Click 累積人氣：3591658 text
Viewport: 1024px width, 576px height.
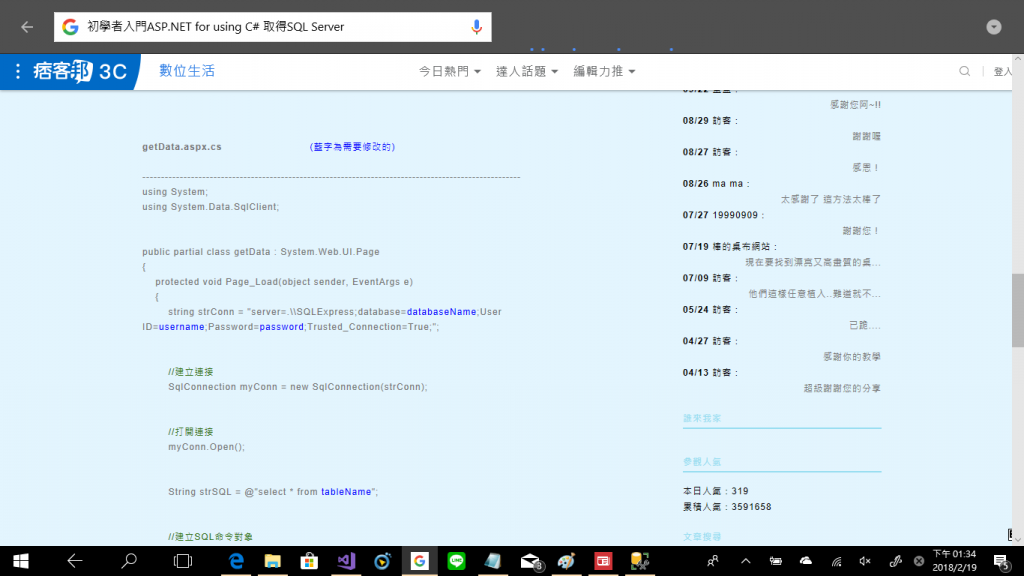coord(727,507)
